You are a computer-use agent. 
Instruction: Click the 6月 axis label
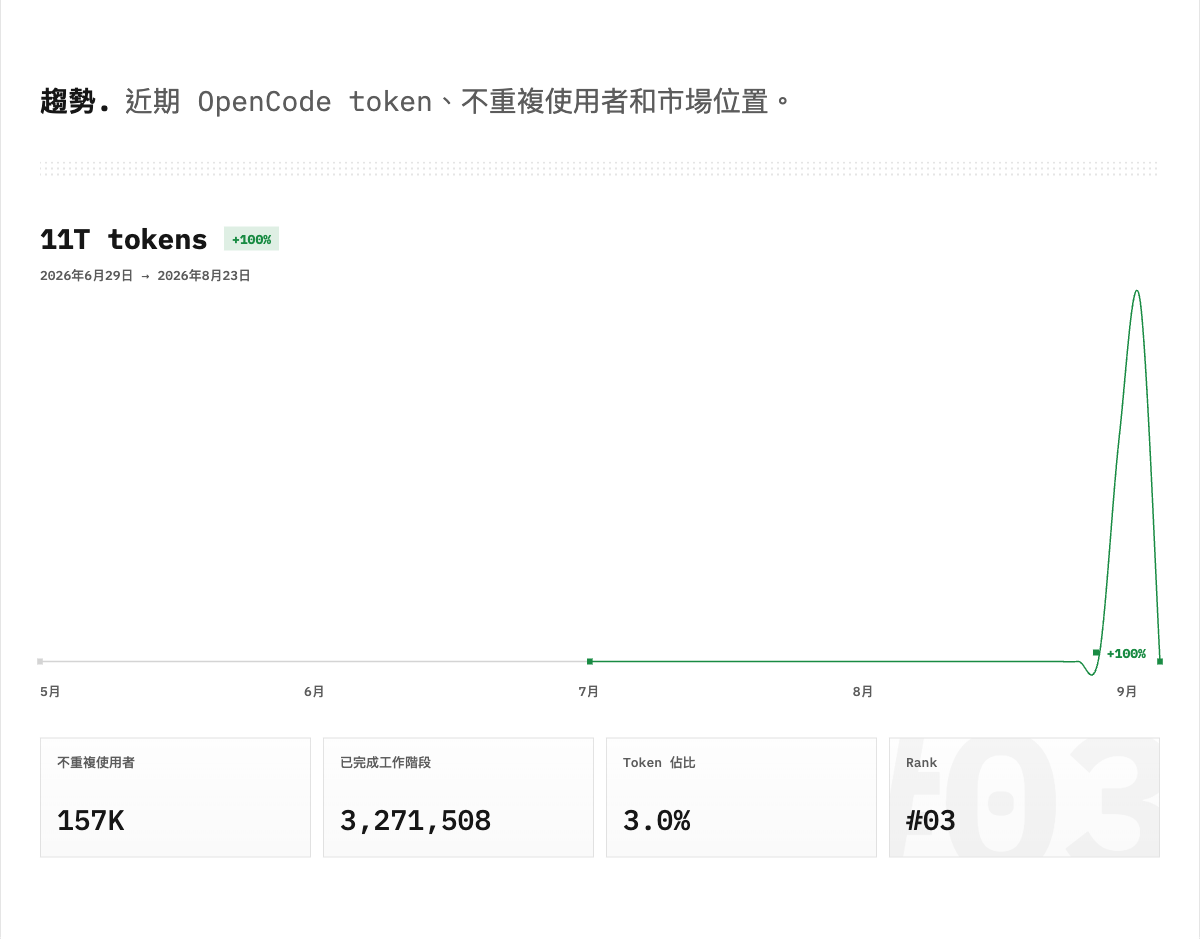(314, 691)
